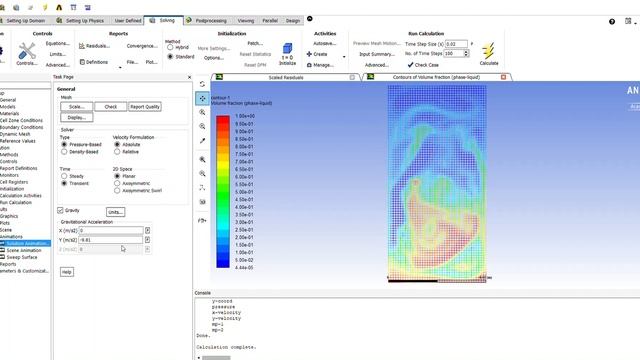Click the Y gravitational acceleration field
640x360 pixels.
pos(111,240)
